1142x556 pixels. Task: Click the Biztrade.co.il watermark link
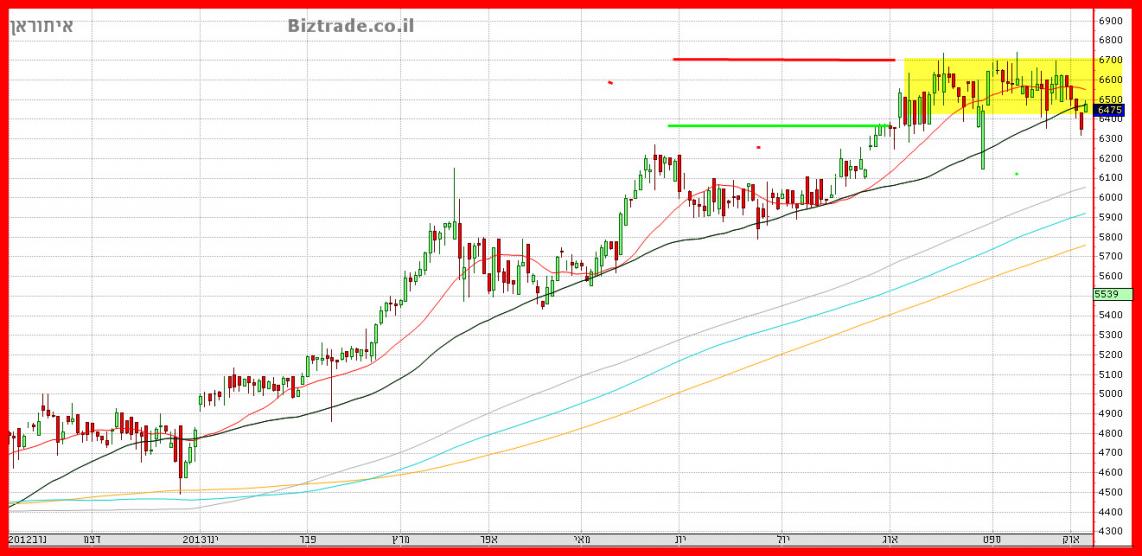[x=350, y=25]
